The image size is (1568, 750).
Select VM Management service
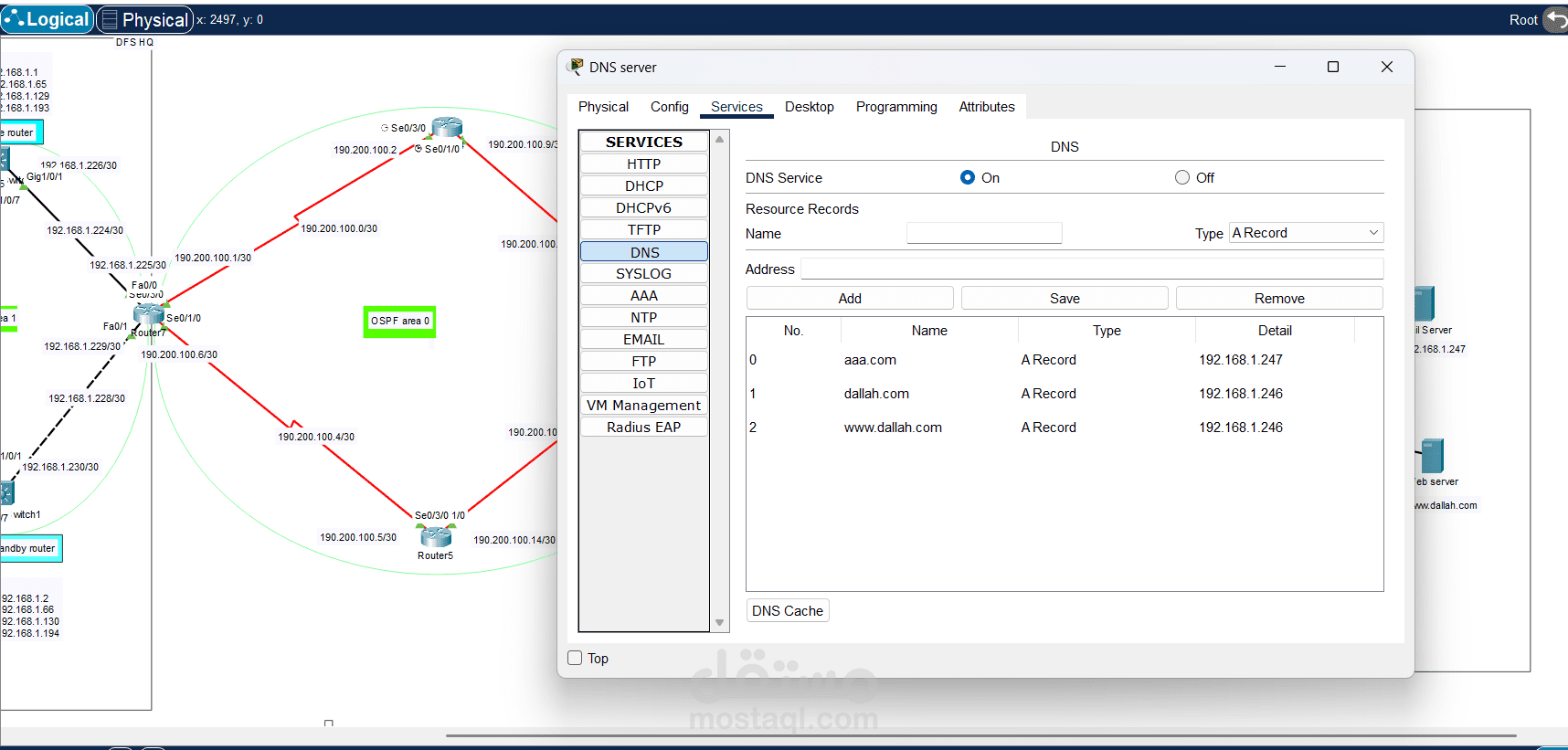tap(644, 405)
